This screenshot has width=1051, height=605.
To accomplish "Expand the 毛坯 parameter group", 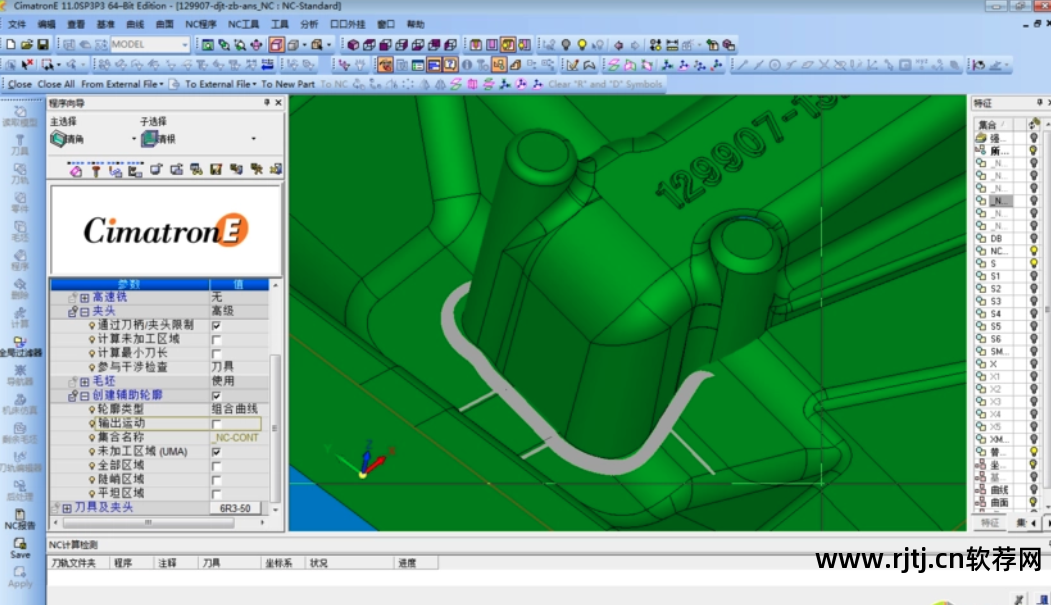I will (84, 382).
